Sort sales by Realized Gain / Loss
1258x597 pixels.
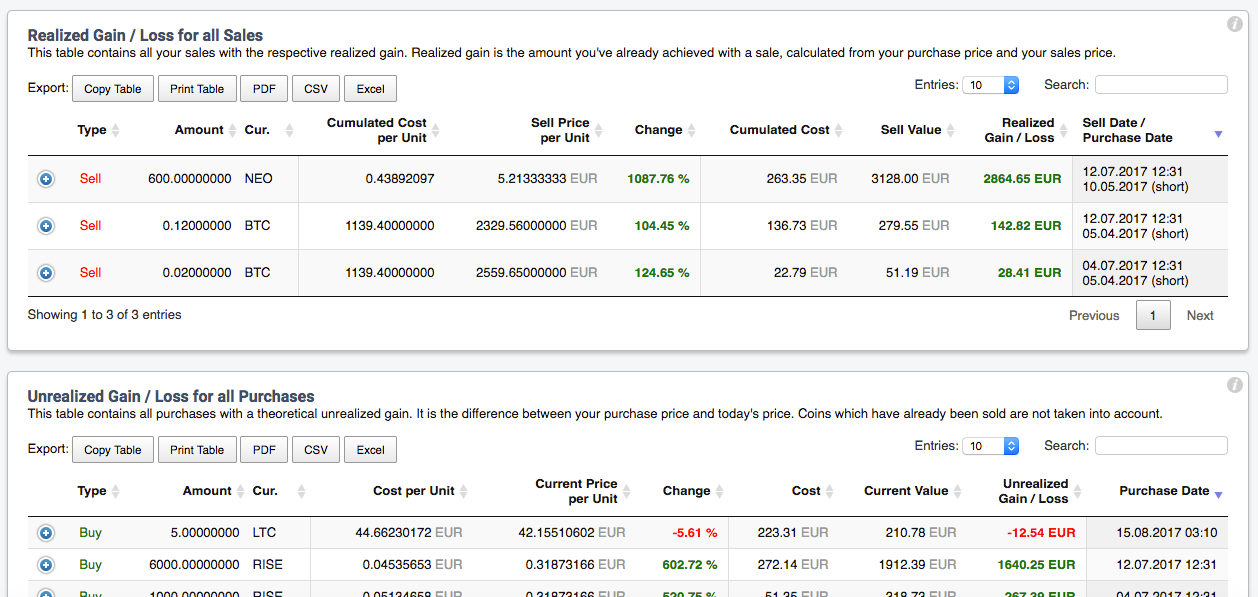click(1027, 130)
